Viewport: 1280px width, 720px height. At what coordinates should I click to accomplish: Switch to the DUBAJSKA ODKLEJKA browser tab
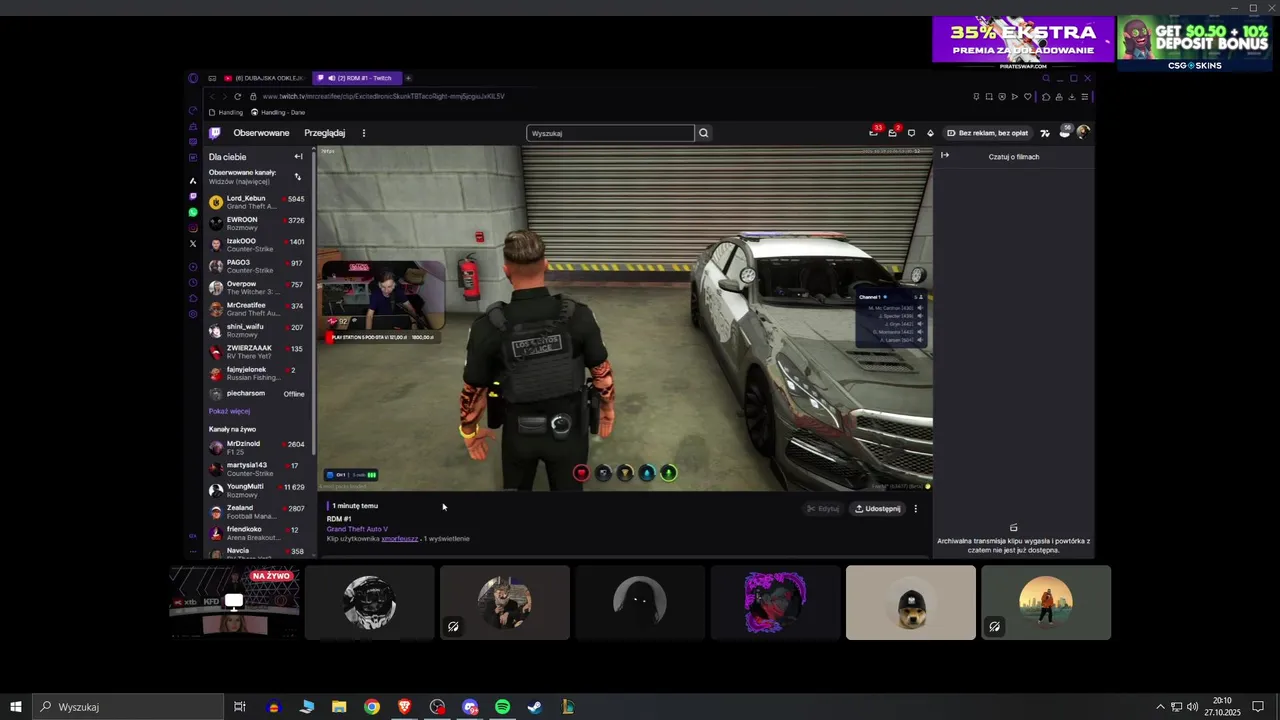(x=263, y=78)
